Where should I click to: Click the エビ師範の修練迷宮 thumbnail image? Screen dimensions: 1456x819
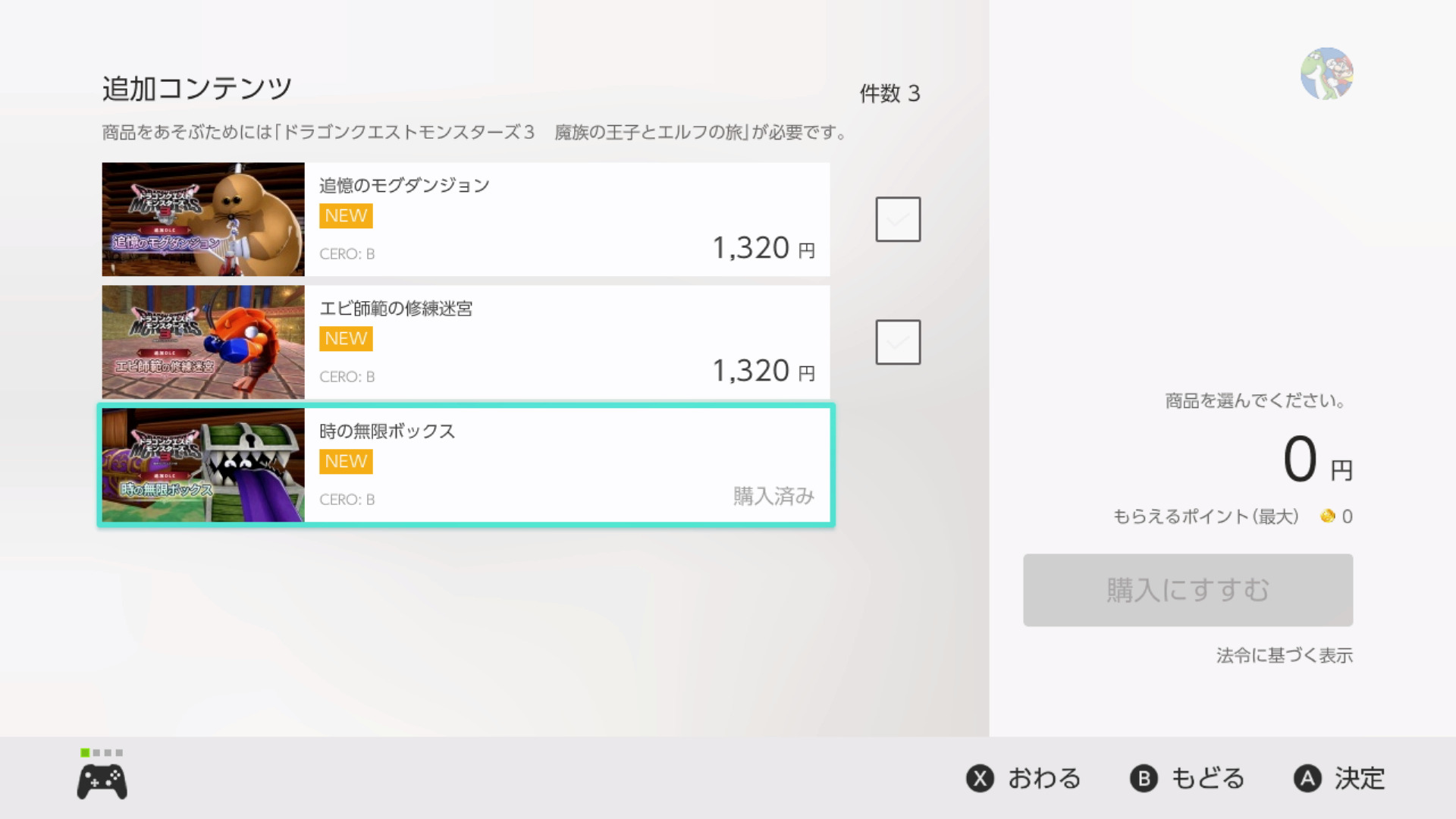click(x=202, y=342)
